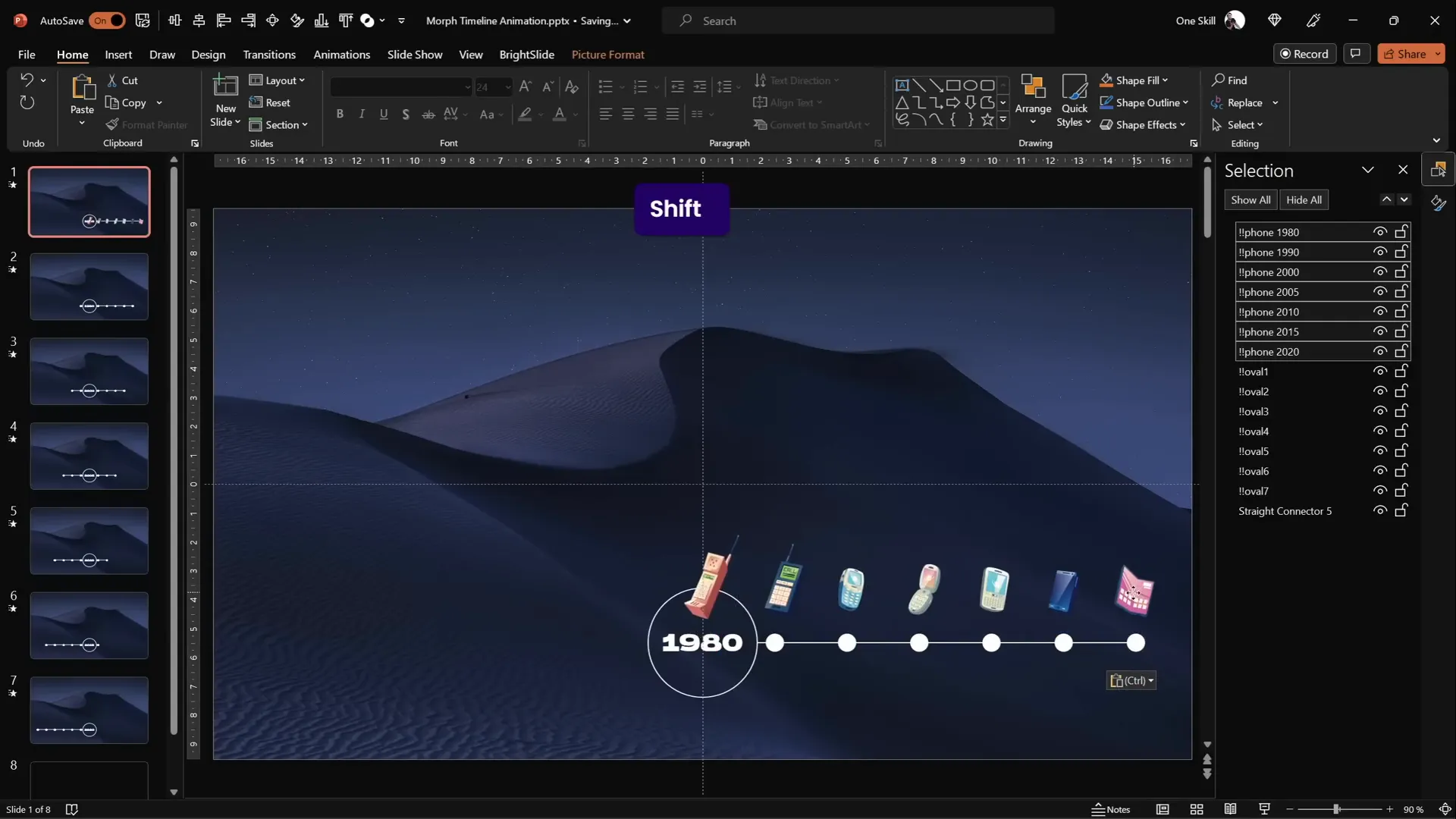The image size is (1456, 819).
Task: Click the Increase List Level icon
Action: pos(700,86)
